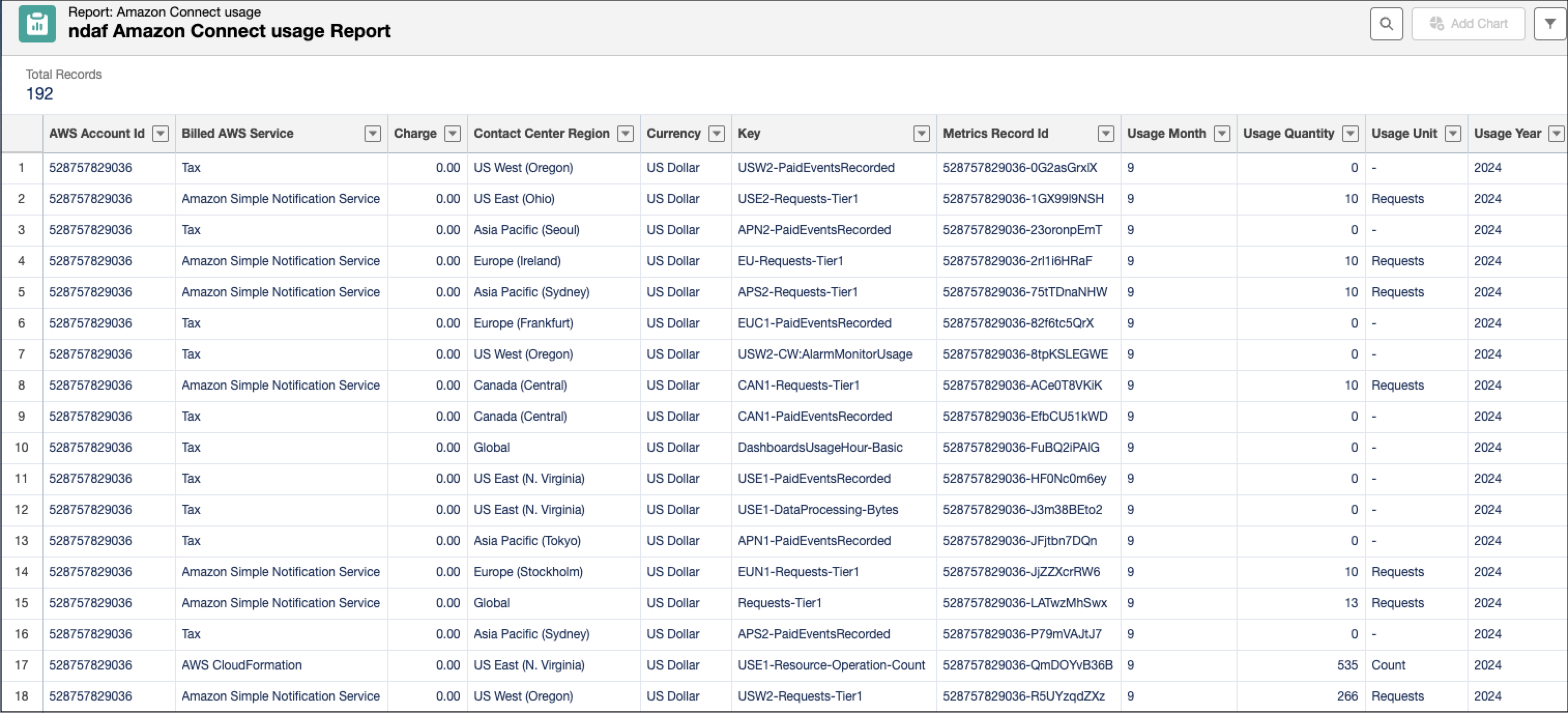Open the filter funnel icon
Viewport: 1568px width, 713px height.
[1550, 24]
